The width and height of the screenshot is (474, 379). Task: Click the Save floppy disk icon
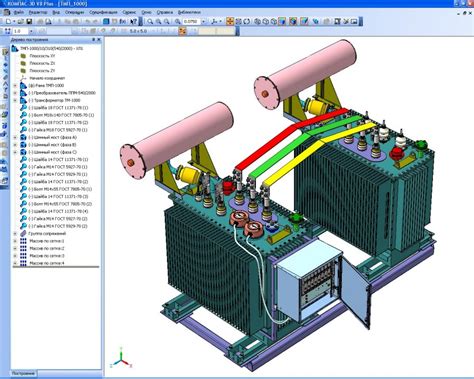pos(29,22)
